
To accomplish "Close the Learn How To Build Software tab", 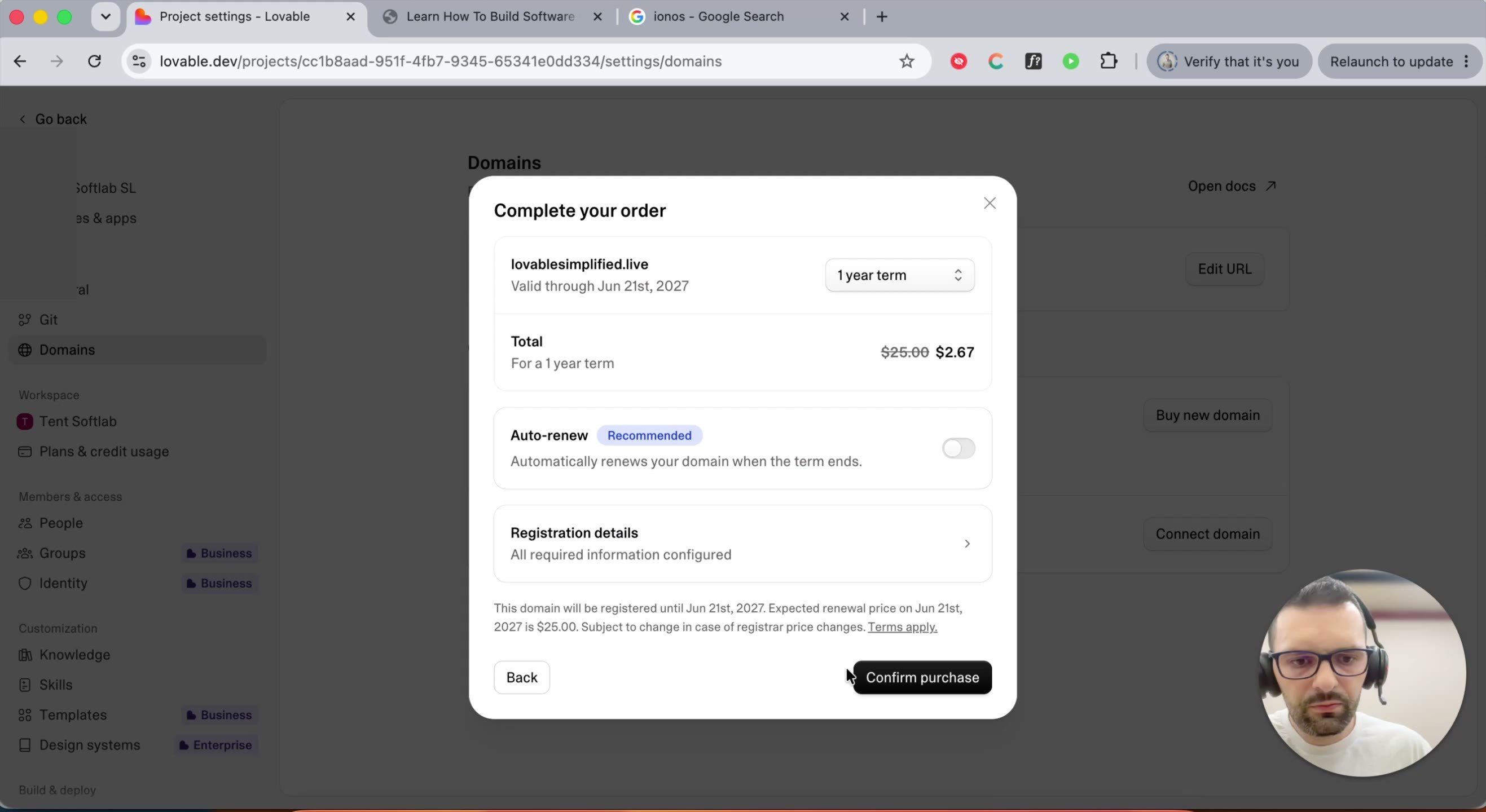I will pos(597,17).
